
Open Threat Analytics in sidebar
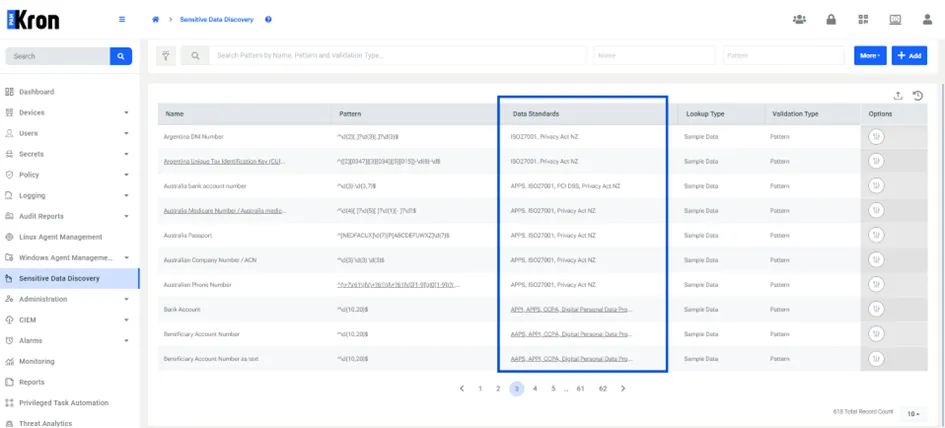45,423
